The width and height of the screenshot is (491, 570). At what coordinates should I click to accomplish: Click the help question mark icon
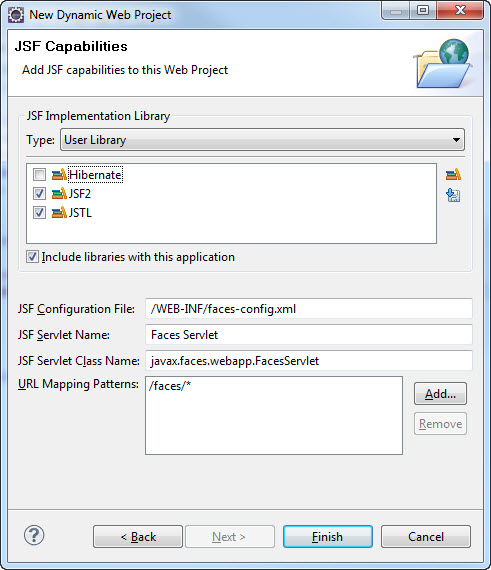point(34,535)
